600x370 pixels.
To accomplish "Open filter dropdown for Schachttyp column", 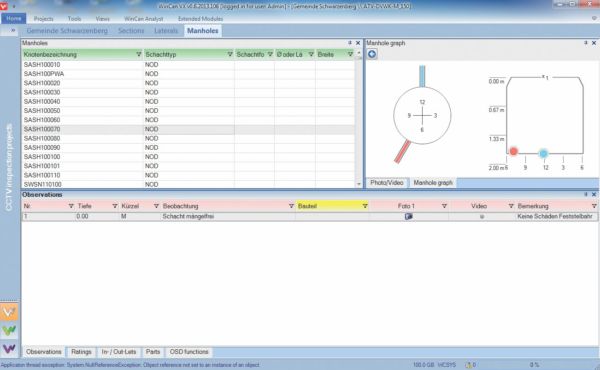I will click(230, 54).
